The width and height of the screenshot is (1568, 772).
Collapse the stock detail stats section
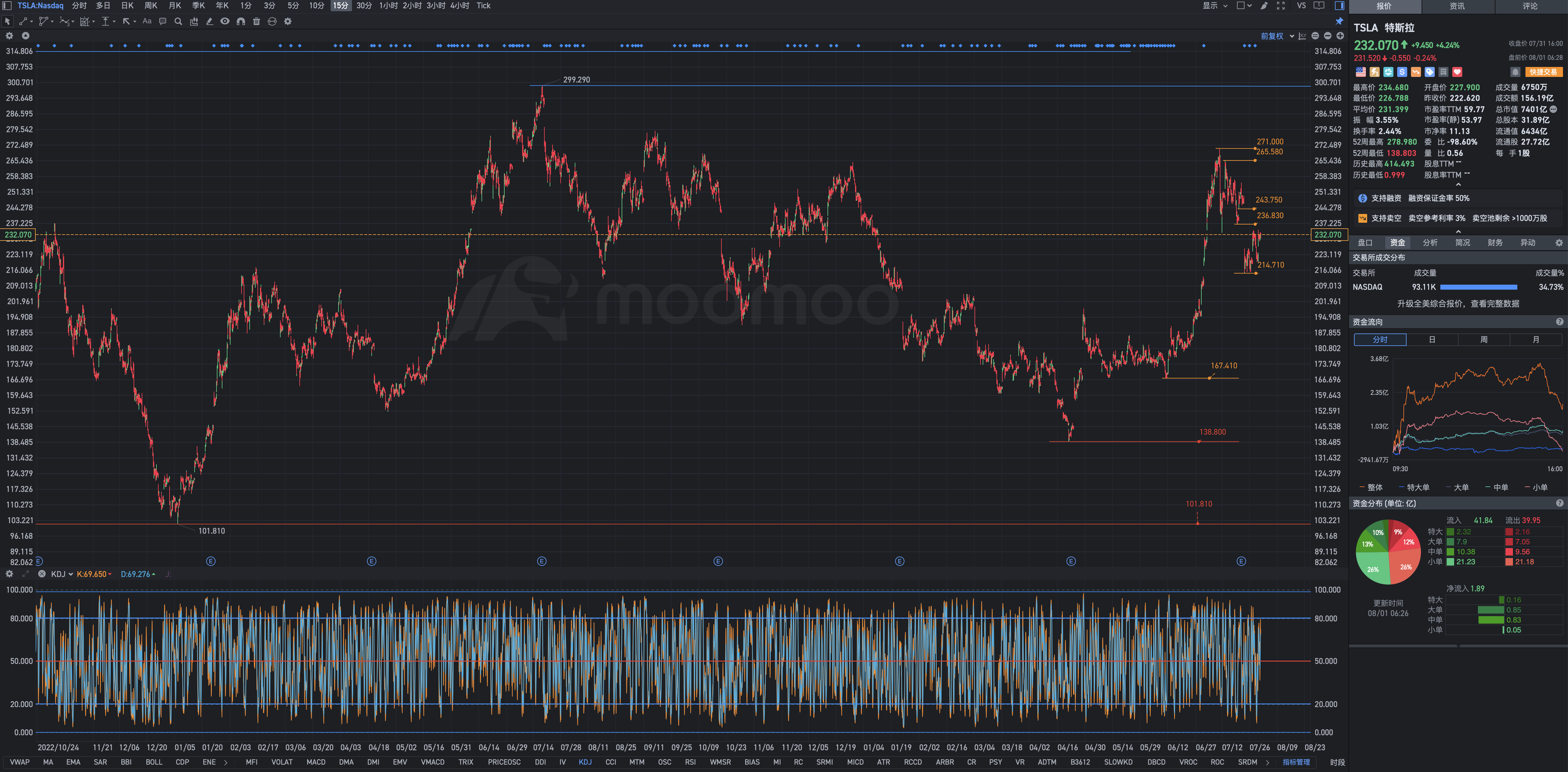1458,185
